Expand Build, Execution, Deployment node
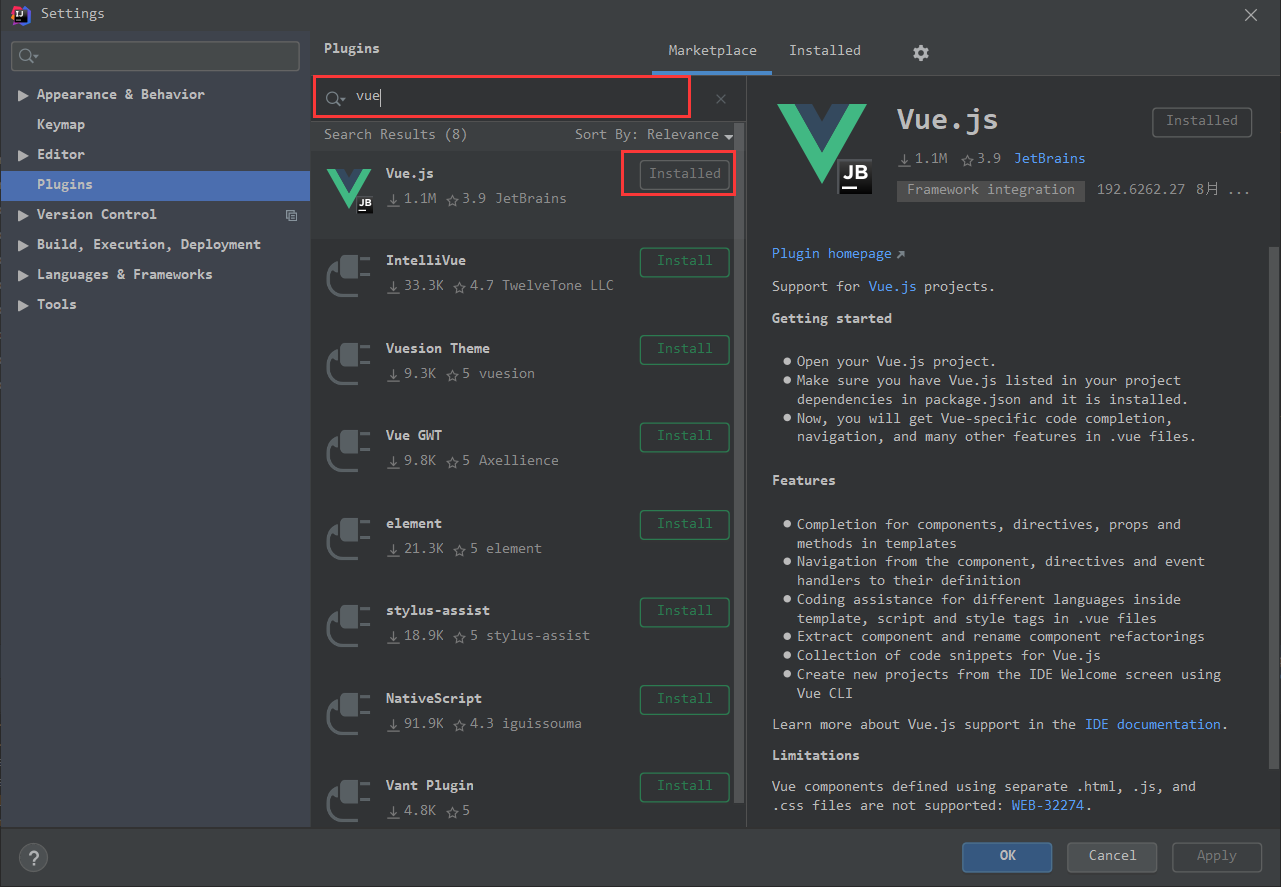 click(x=23, y=245)
